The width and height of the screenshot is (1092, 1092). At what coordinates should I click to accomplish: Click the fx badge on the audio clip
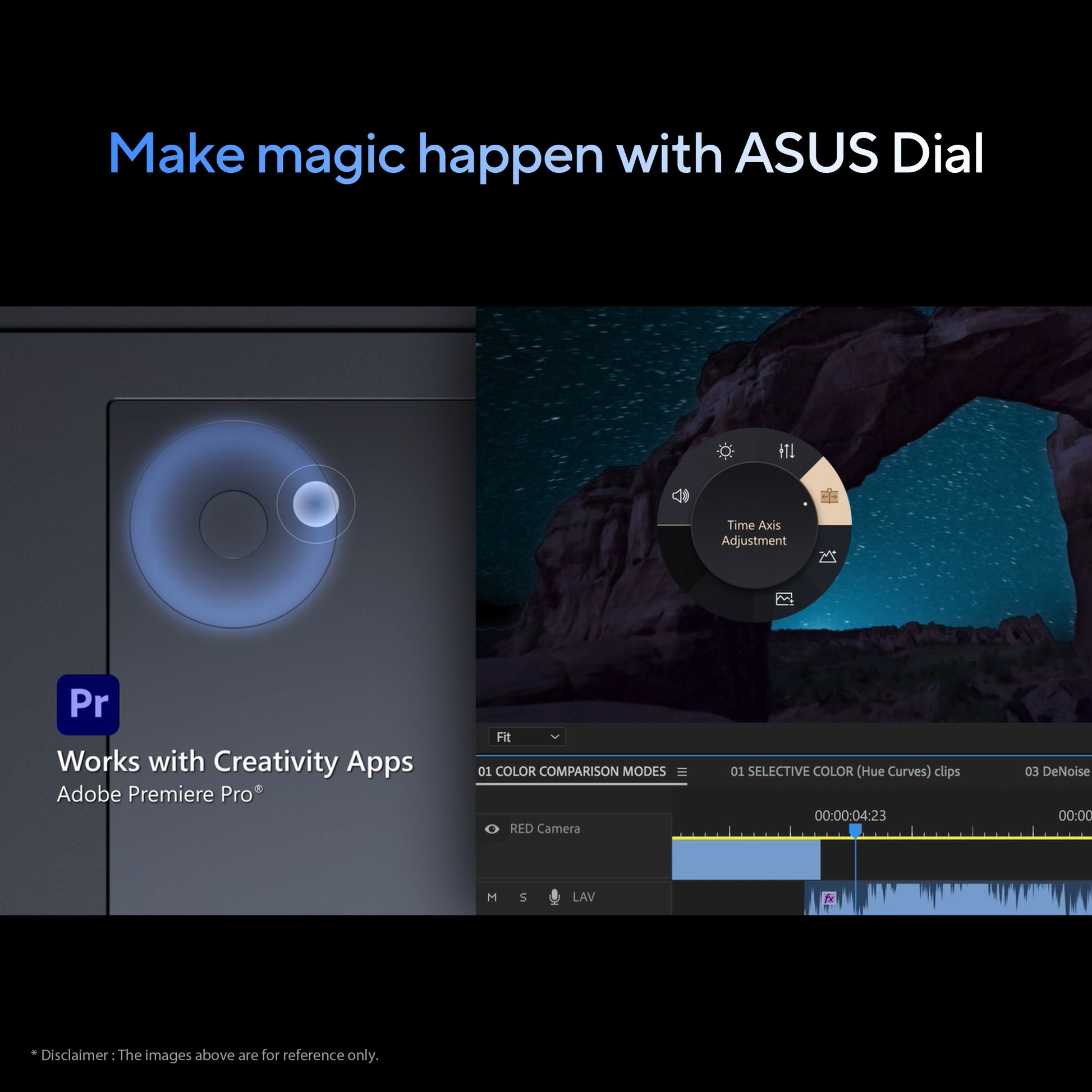(x=829, y=898)
